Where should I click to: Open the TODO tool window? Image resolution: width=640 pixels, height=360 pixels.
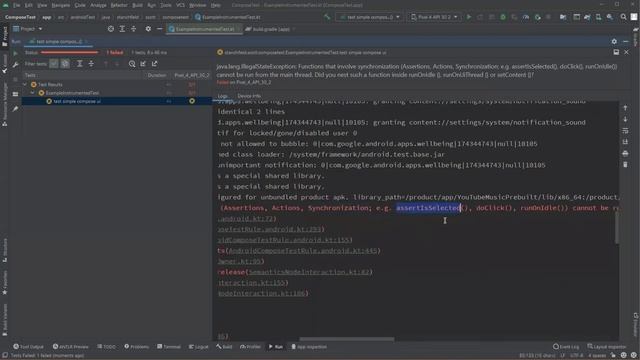point(106,347)
